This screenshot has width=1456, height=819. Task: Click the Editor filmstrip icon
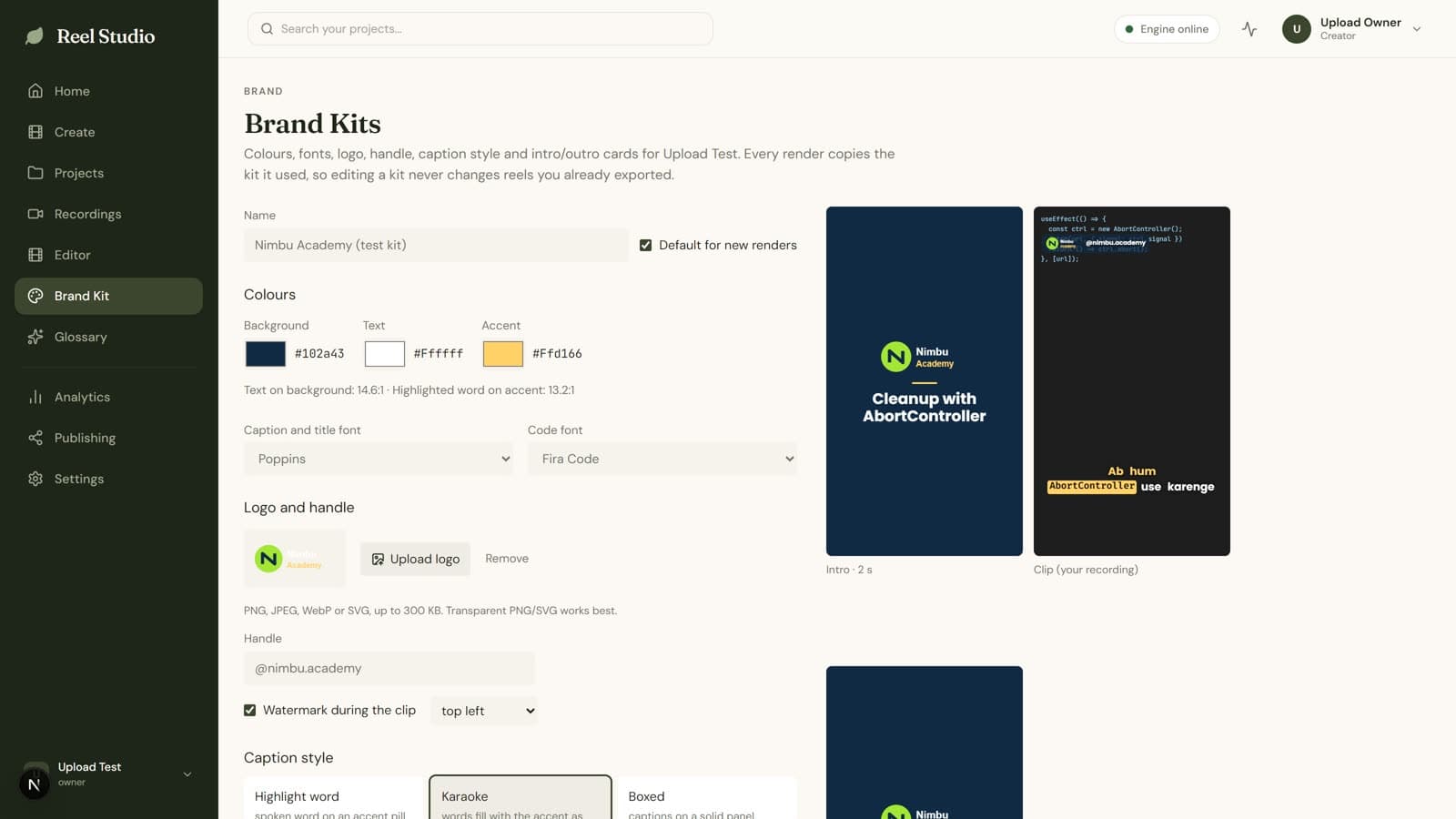click(x=35, y=255)
